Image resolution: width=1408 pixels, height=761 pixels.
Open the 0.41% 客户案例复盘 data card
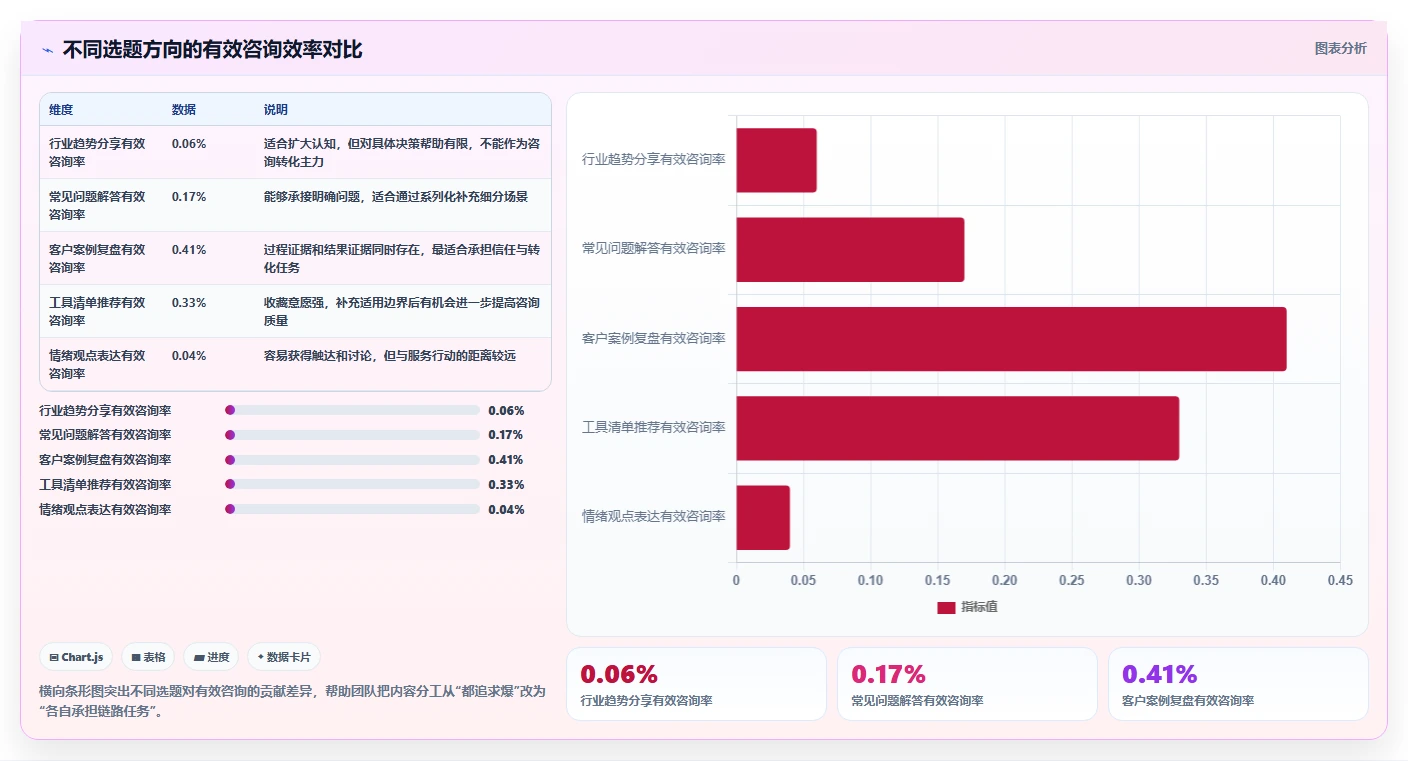click(x=1238, y=684)
